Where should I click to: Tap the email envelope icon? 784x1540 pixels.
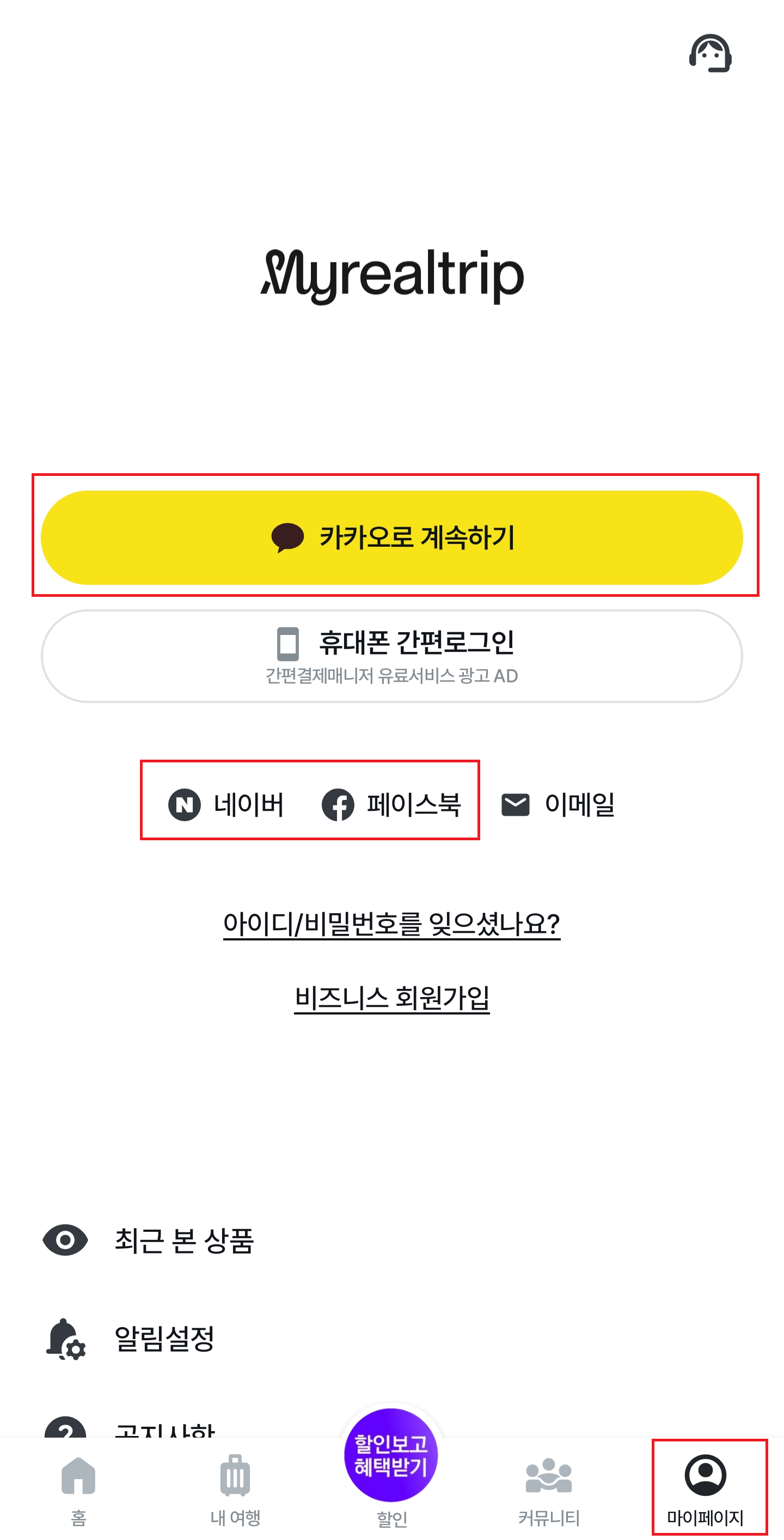pyautogui.click(x=515, y=805)
